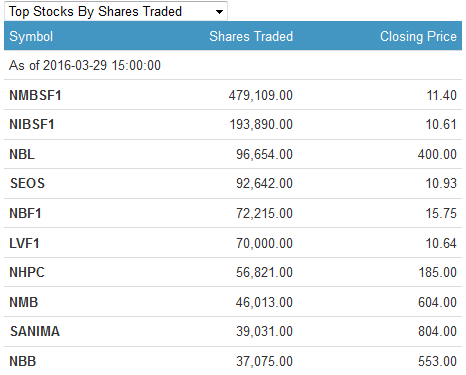The width and height of the screenshot is (466, 375).
Task: Open the SEOS stock symbol
Action: point(27,183)
